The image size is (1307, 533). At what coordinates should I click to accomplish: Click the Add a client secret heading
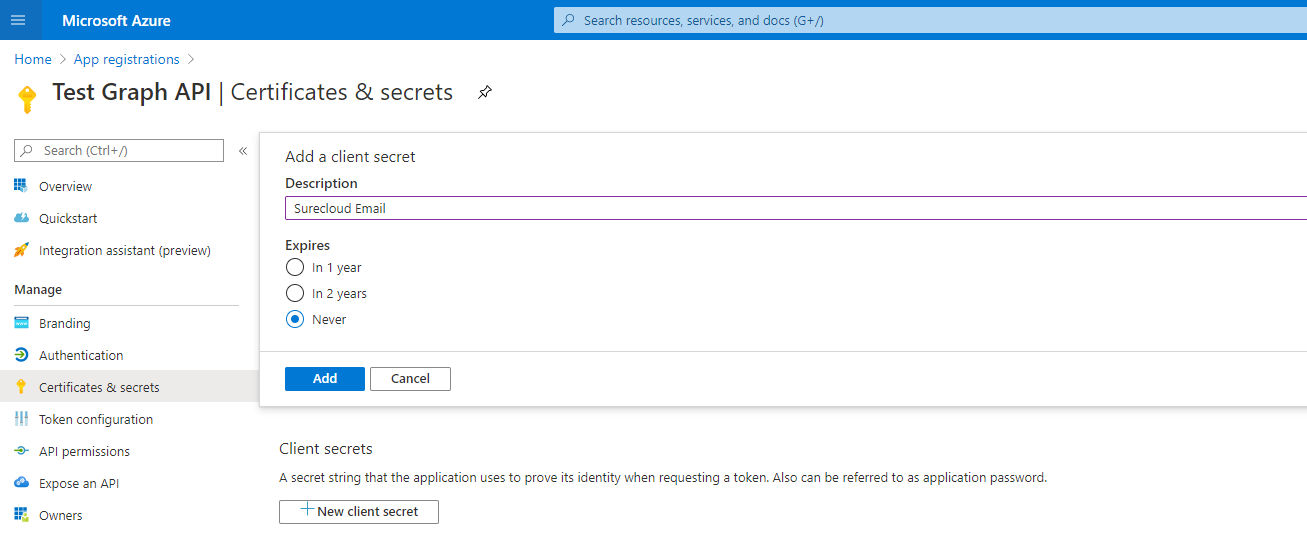tap(350, 156)
